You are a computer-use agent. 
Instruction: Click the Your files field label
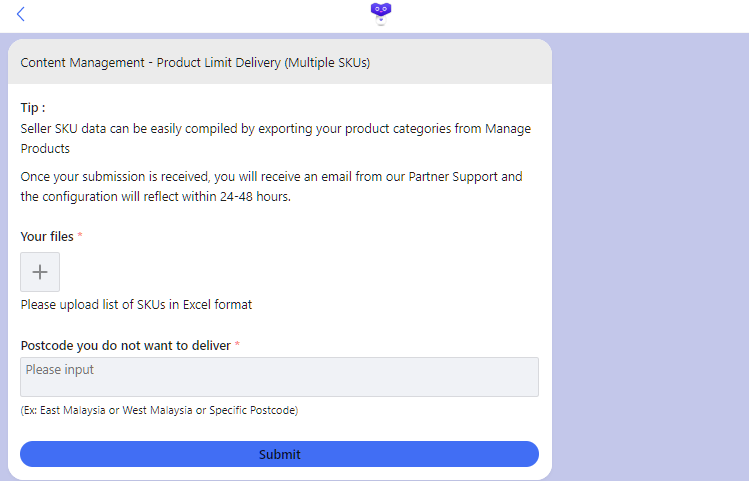[x=47, y=237]
